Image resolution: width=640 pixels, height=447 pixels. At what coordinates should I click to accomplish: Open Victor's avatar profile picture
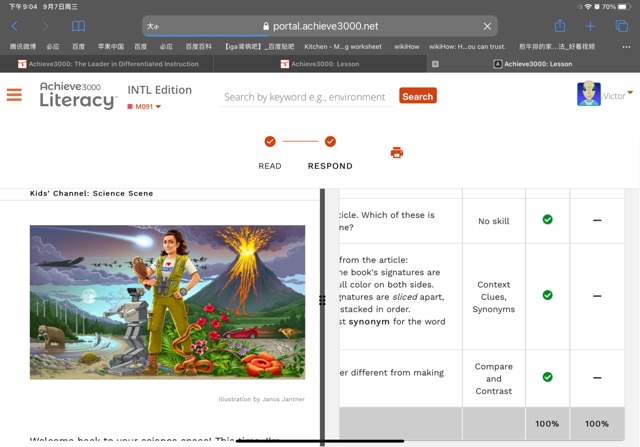(x=588, y=94)
